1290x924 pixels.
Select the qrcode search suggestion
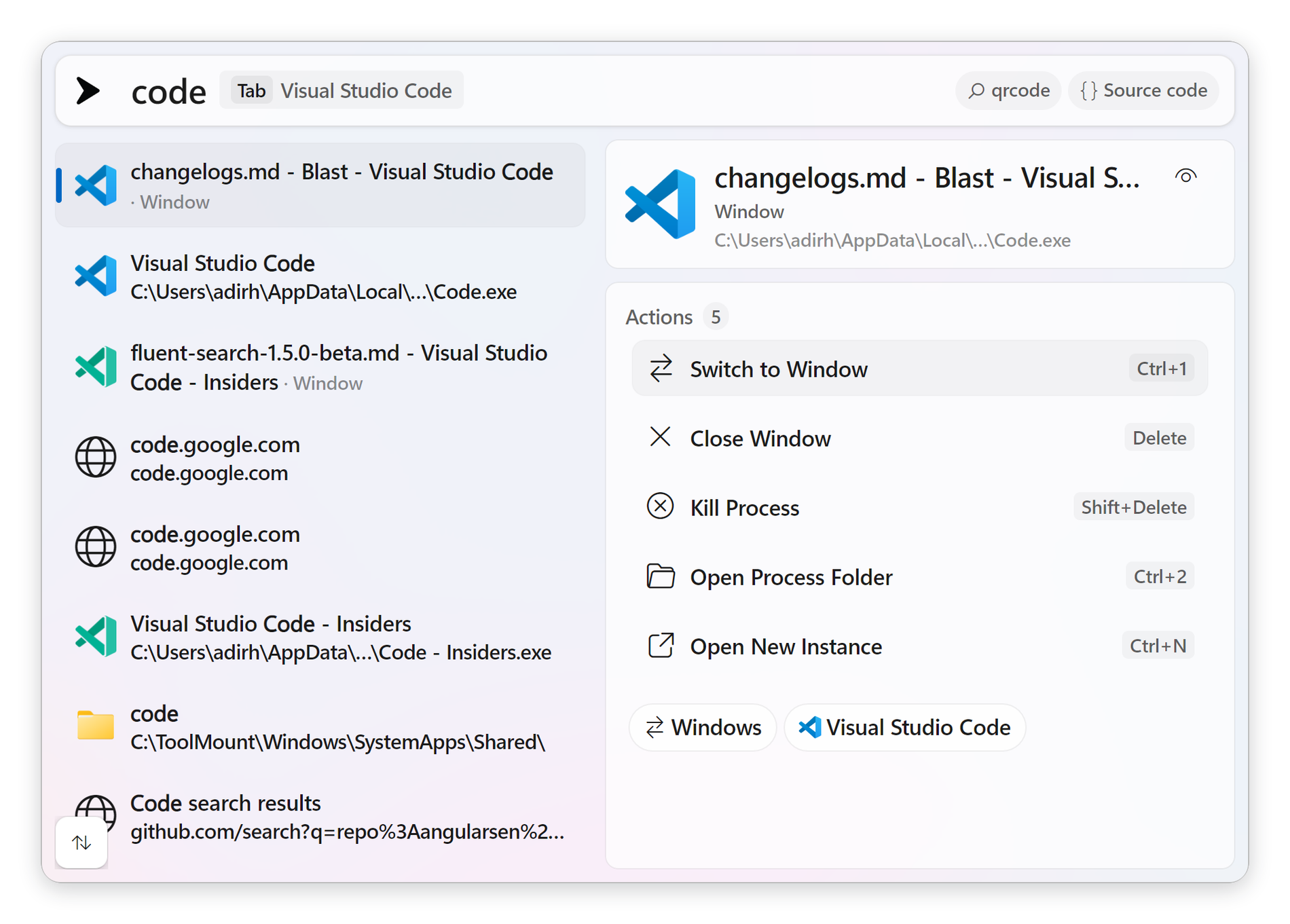click(x=1009, y=90)
